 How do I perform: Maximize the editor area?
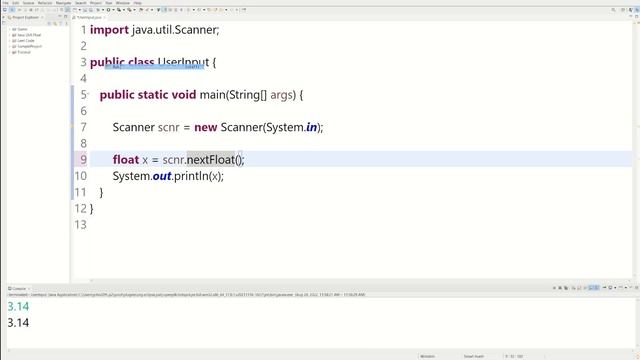(x=636, y=17)
